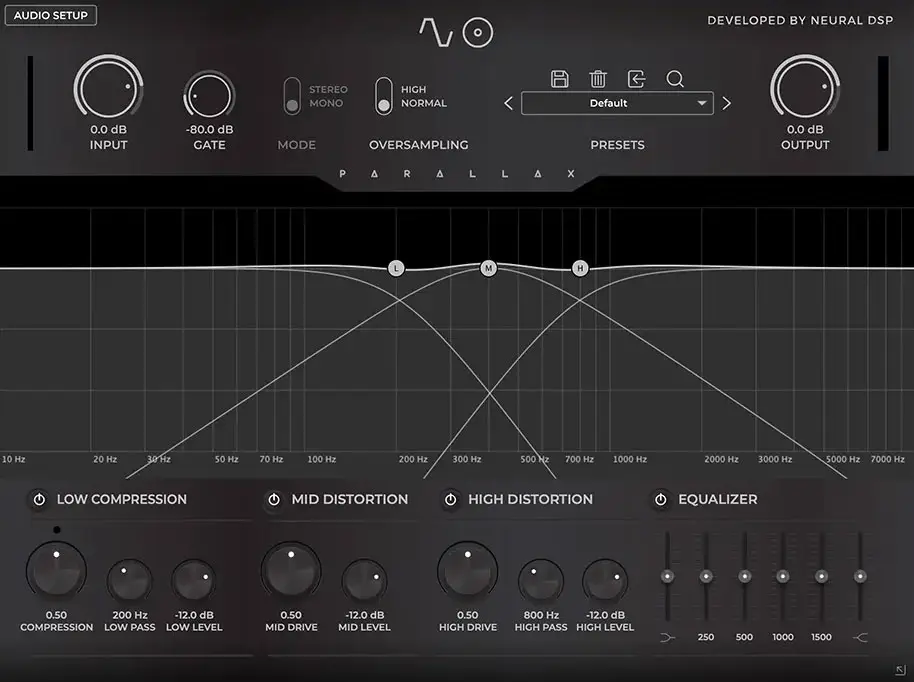Click the compression gain reduction indicator dot
Viewport: 914px width, 682px height.
tap(57, 530)
